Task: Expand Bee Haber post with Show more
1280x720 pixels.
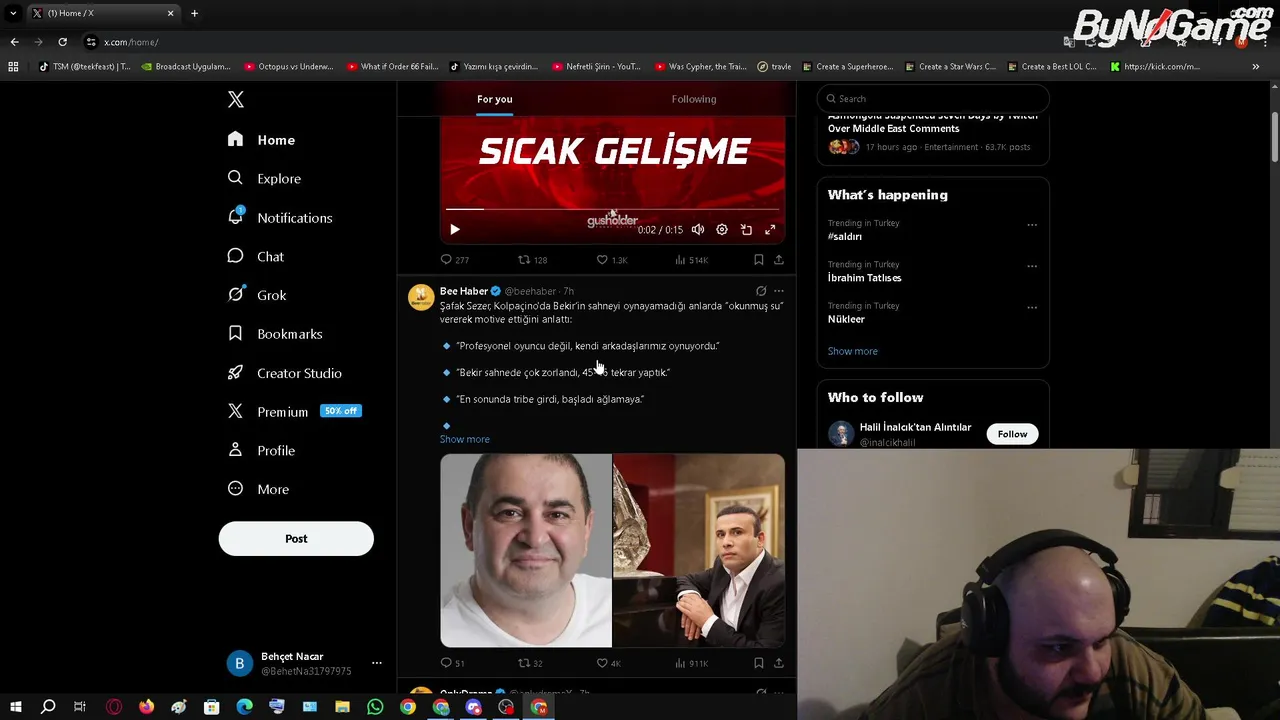Action: (465, 439)
